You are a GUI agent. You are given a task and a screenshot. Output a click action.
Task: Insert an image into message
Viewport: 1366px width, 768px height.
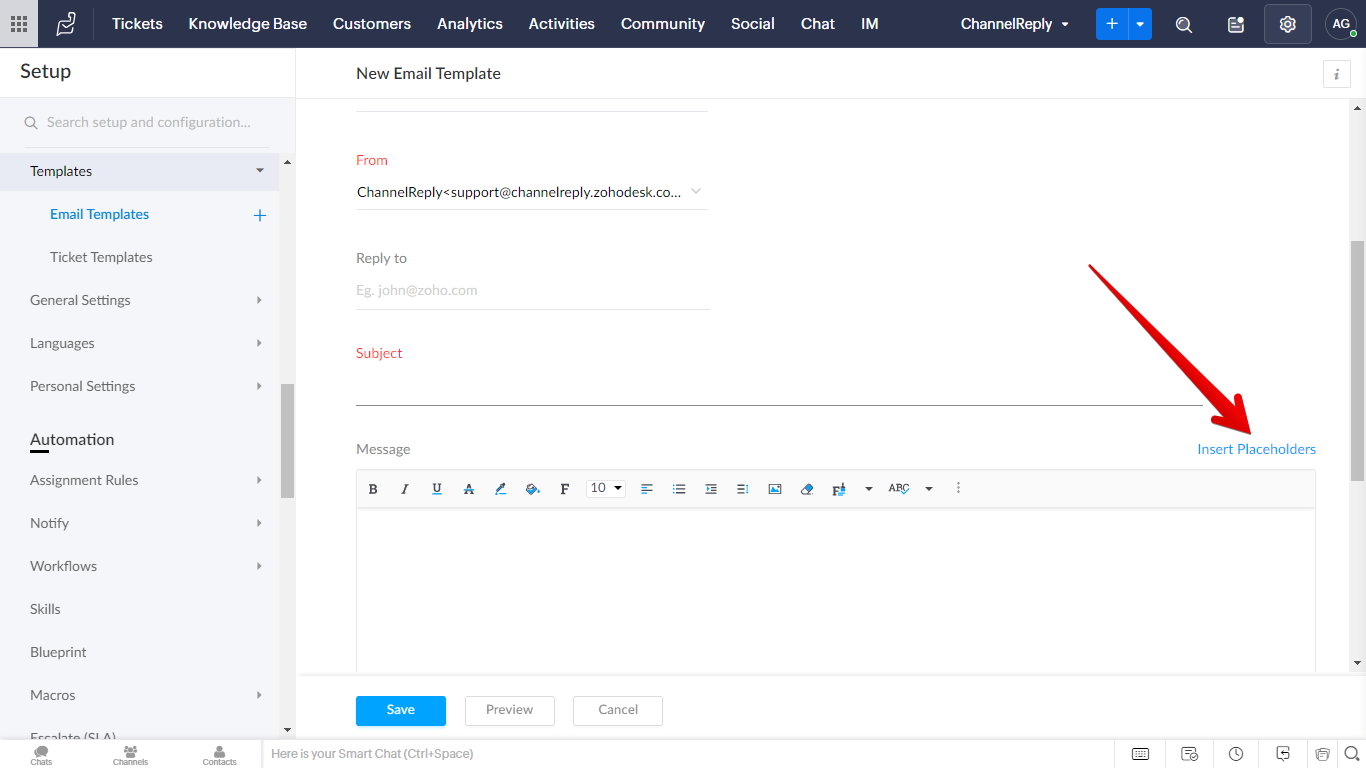775,489
